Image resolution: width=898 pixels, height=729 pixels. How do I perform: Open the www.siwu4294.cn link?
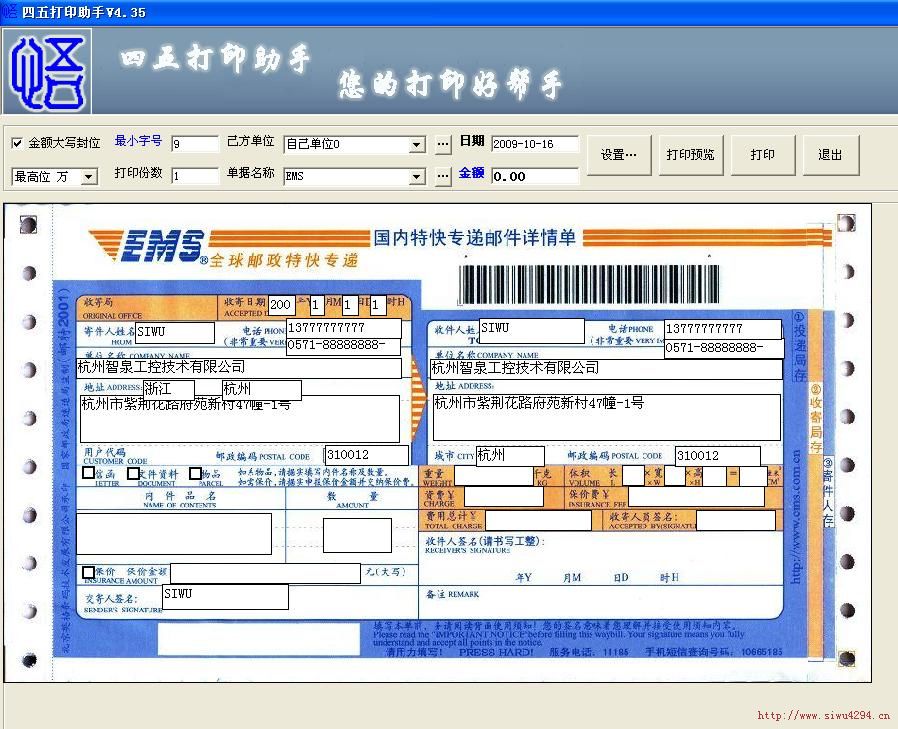pos(822,715)
